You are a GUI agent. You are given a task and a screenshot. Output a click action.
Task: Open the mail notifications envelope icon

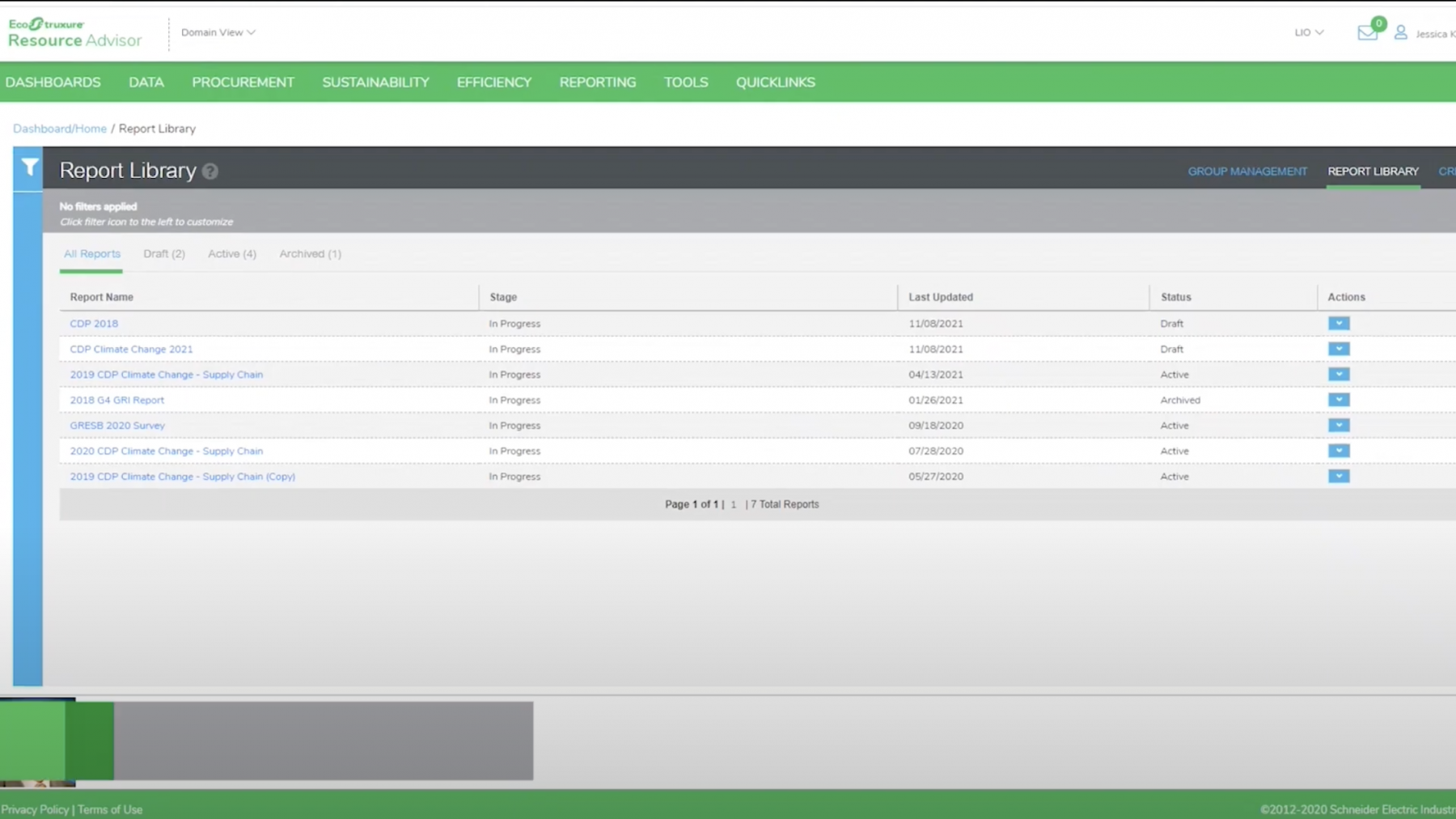1367,33
